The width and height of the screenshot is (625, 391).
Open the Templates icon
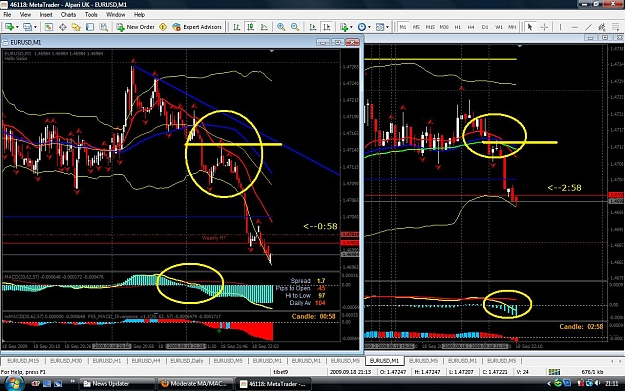[380, 27]
